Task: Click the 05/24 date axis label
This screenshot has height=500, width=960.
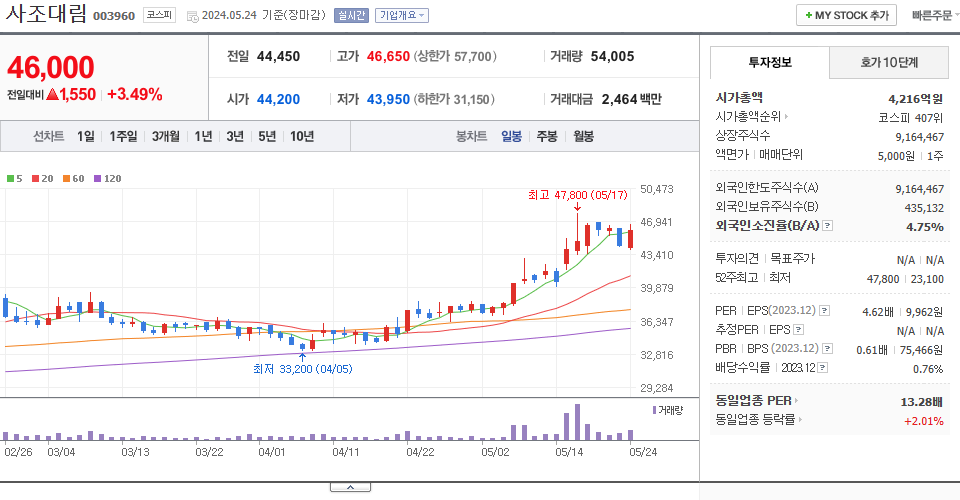Action: [x=643, y=452]
